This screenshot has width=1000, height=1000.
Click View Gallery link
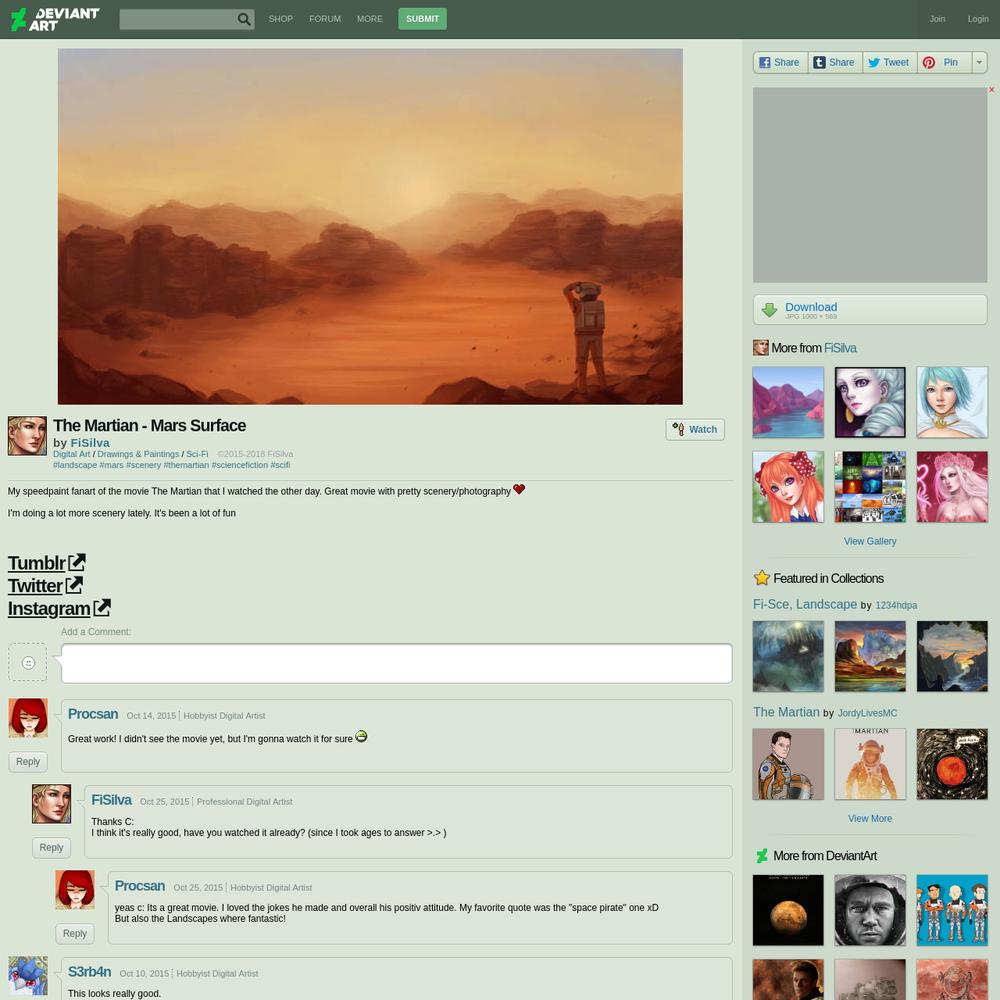pos(870,541)
